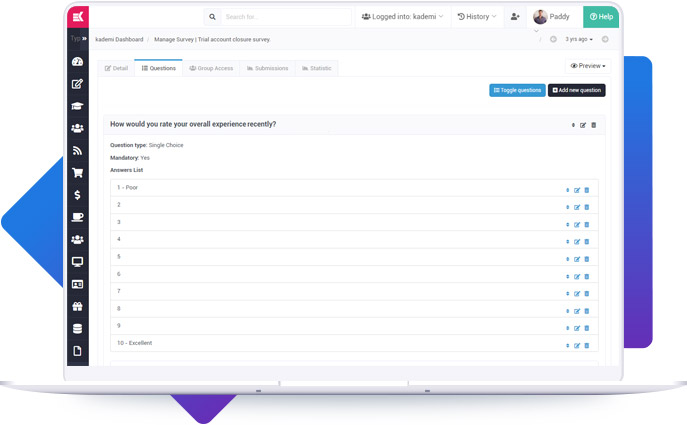Delete the '1 - Poor' answer
Screen dimensions: 687x425
coord(587,190)
